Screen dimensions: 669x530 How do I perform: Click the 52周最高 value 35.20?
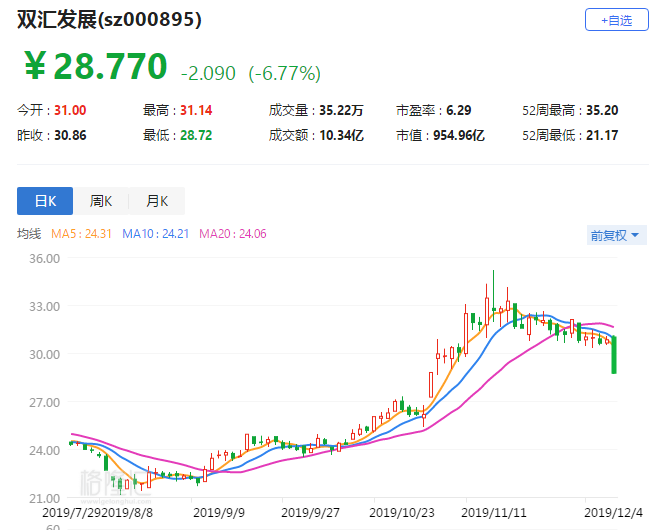coord(602,111)
